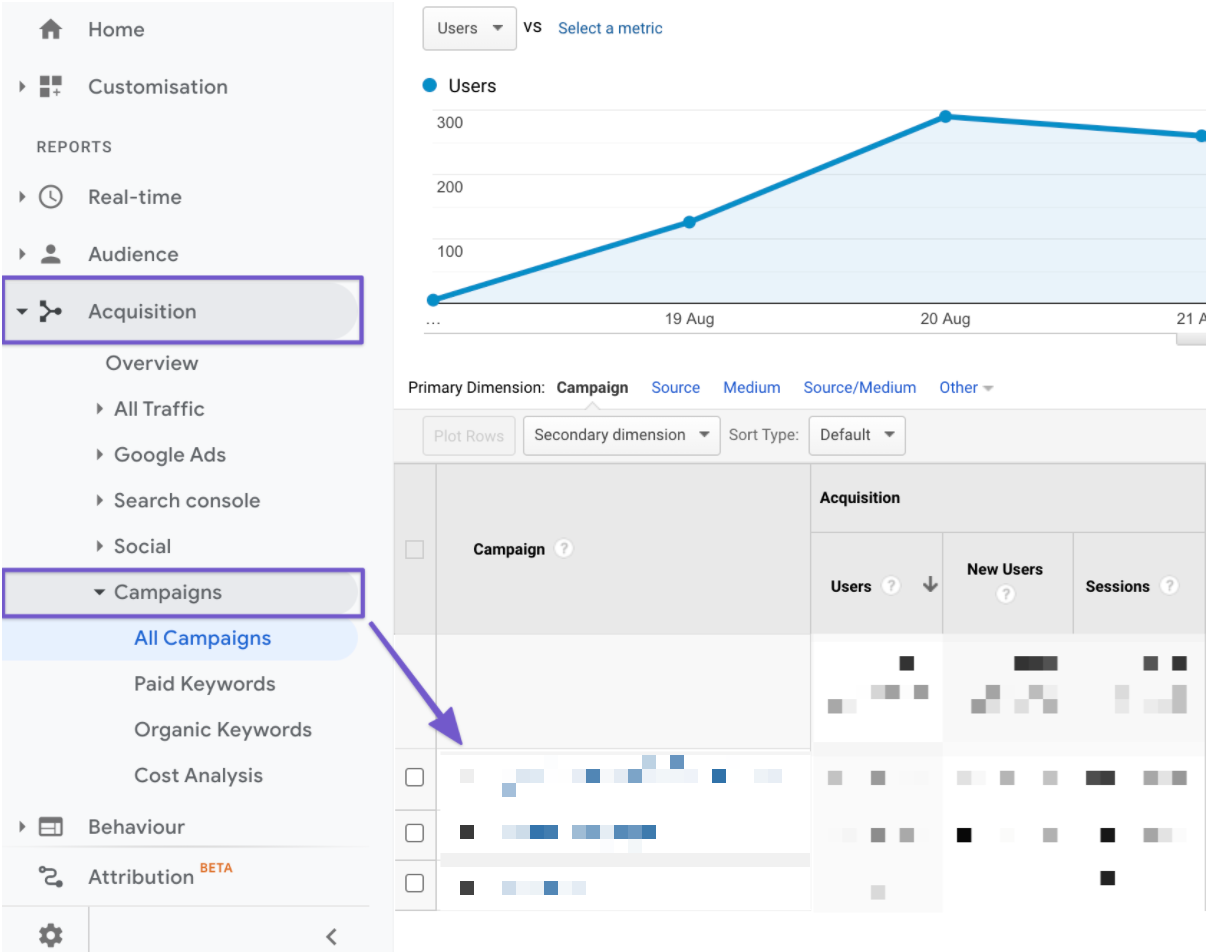Open the Home section via its house icon
The image size is (1210, 952).
coord(48,28)
